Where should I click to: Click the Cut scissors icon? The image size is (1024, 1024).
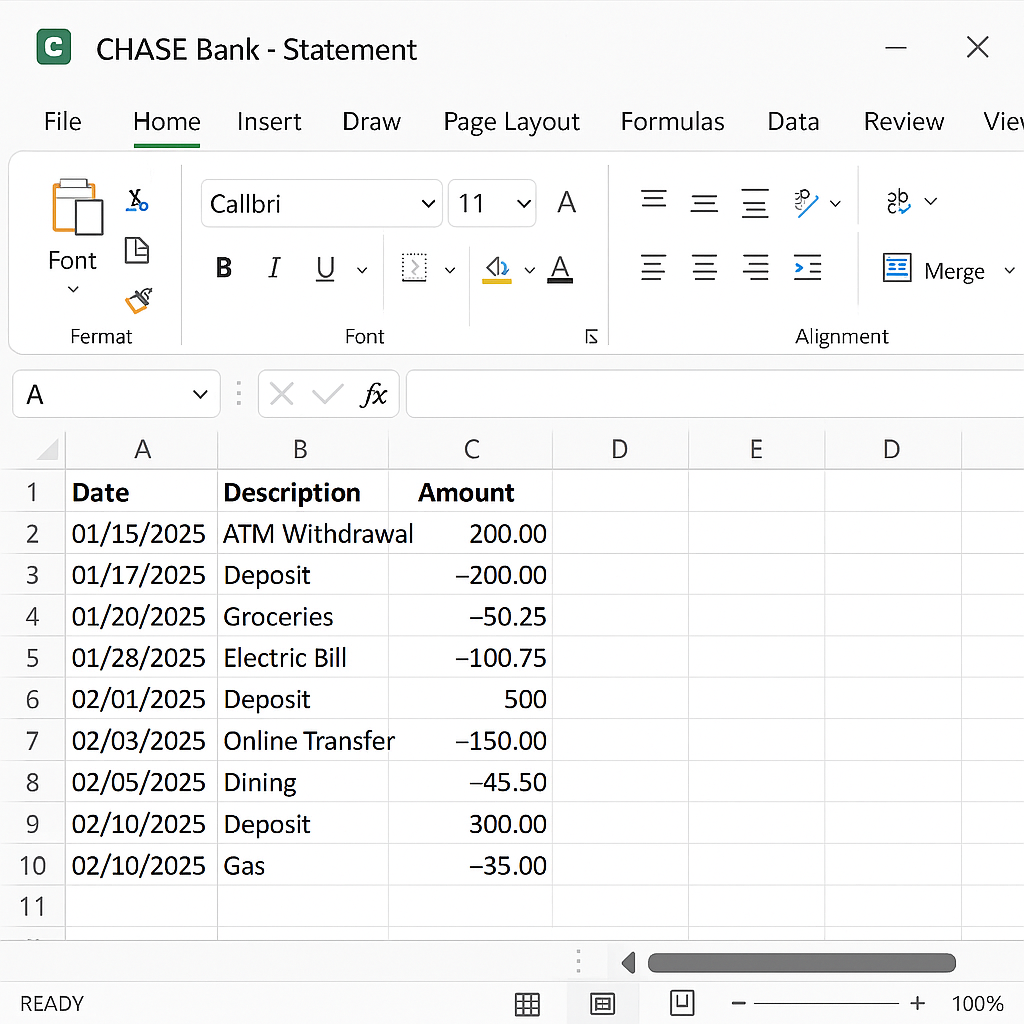click(x=137, y=201)
